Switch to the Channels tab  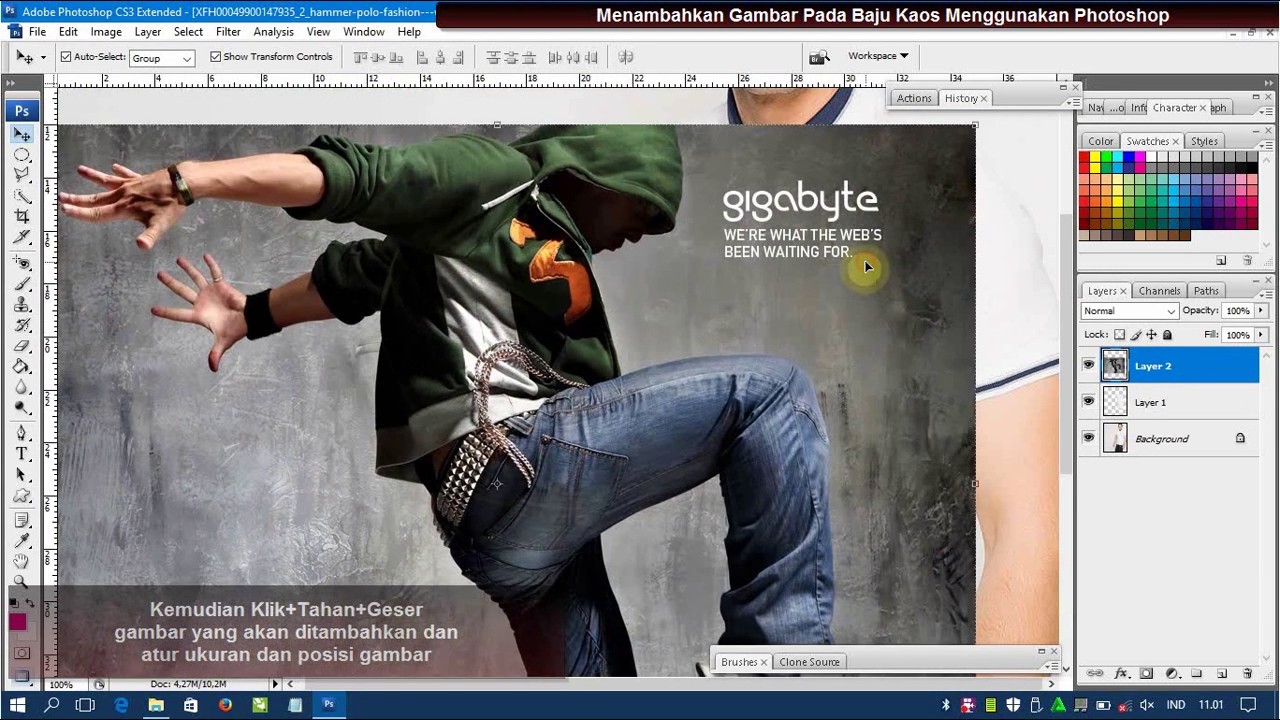point(1159,291)
